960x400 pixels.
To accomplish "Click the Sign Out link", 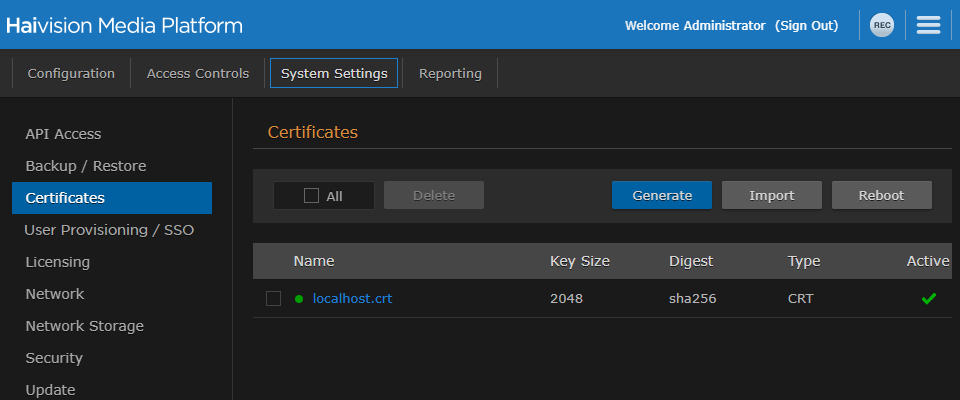I will (x=806, y=25).
